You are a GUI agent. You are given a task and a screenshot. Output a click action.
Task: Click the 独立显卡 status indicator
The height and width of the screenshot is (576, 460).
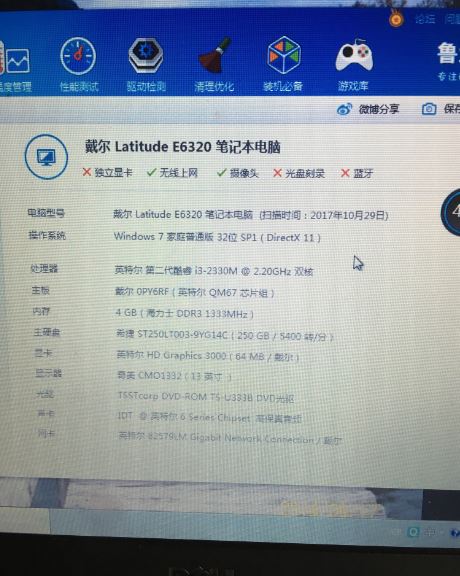107,172
